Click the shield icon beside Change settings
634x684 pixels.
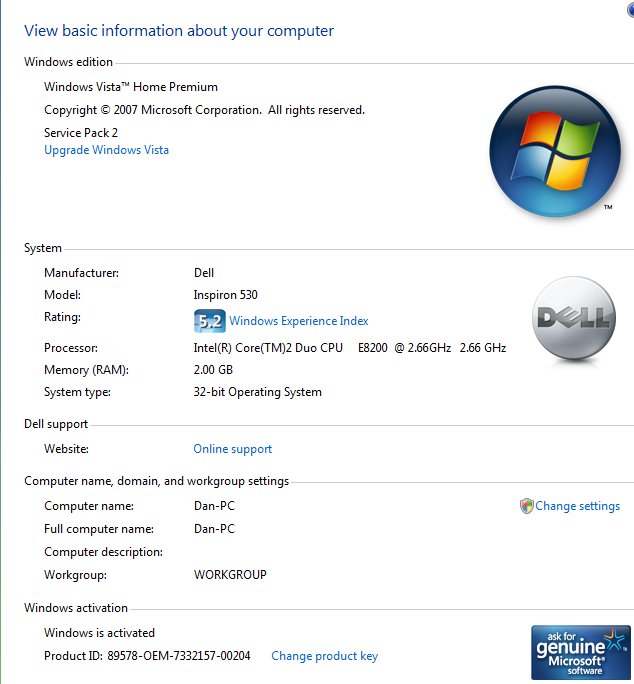[527, 506]
